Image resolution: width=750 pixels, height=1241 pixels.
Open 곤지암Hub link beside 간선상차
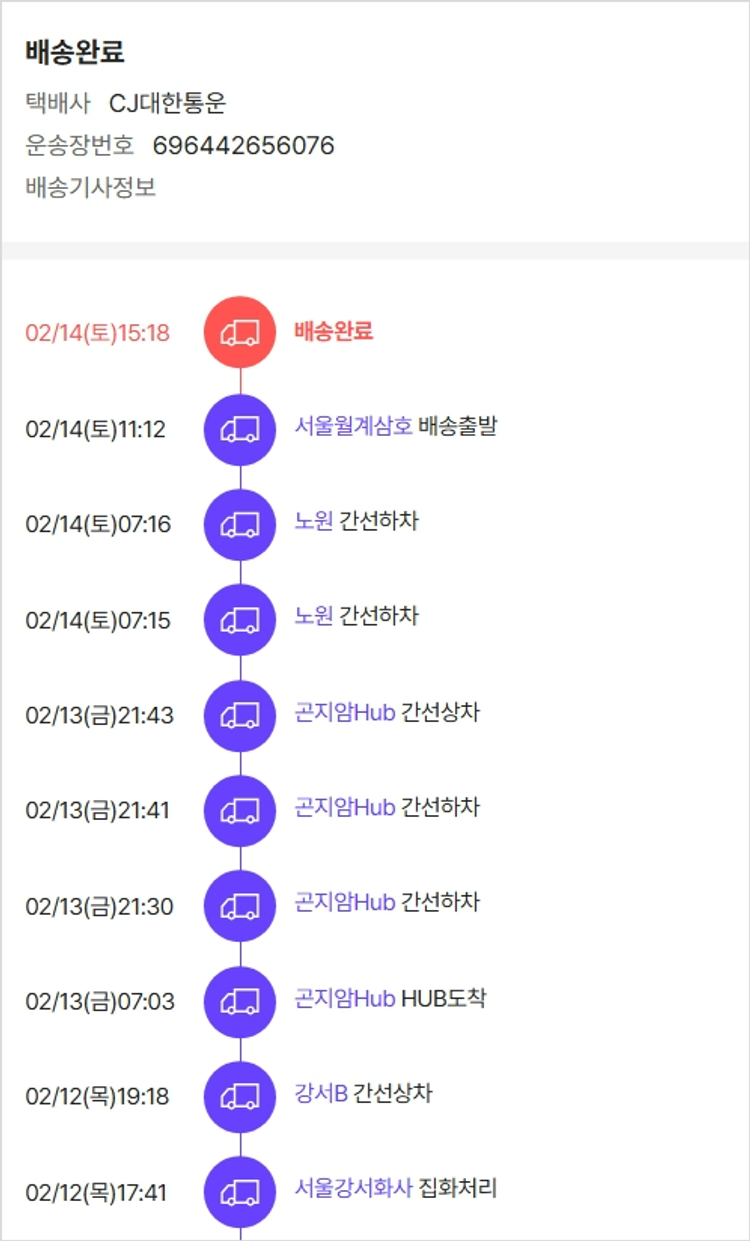pos(345,712)
